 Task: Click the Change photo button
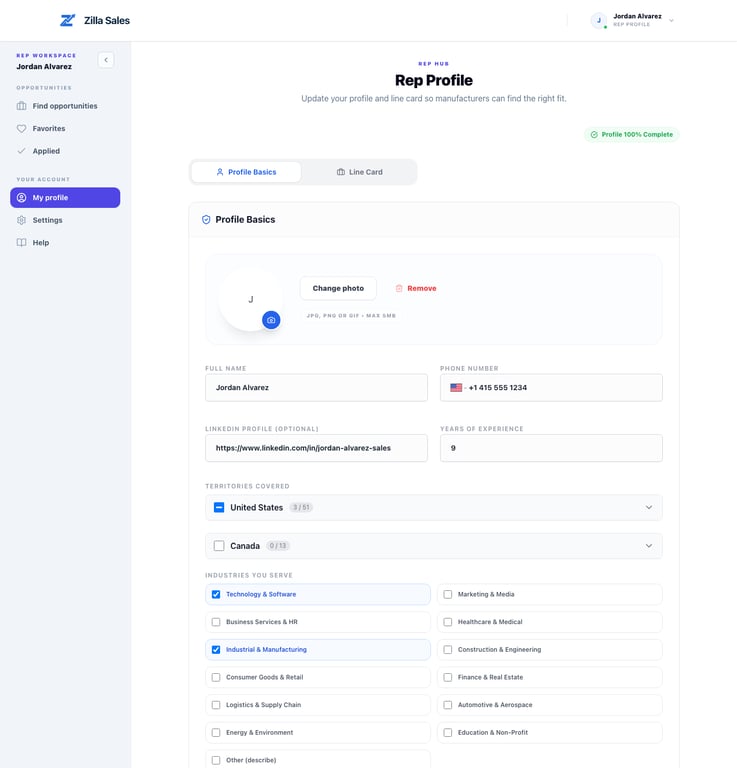(x=338, y=288)
